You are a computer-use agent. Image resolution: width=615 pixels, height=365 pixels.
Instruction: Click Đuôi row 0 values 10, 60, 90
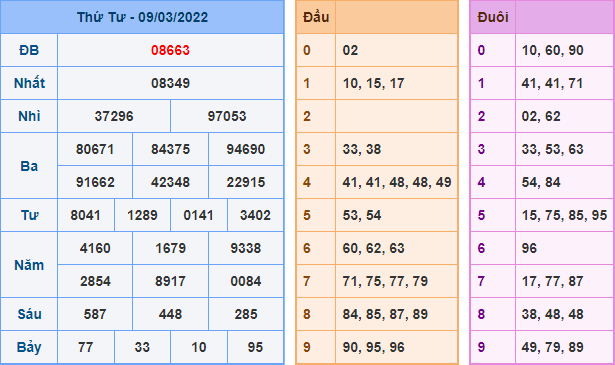tap(552, 50)
